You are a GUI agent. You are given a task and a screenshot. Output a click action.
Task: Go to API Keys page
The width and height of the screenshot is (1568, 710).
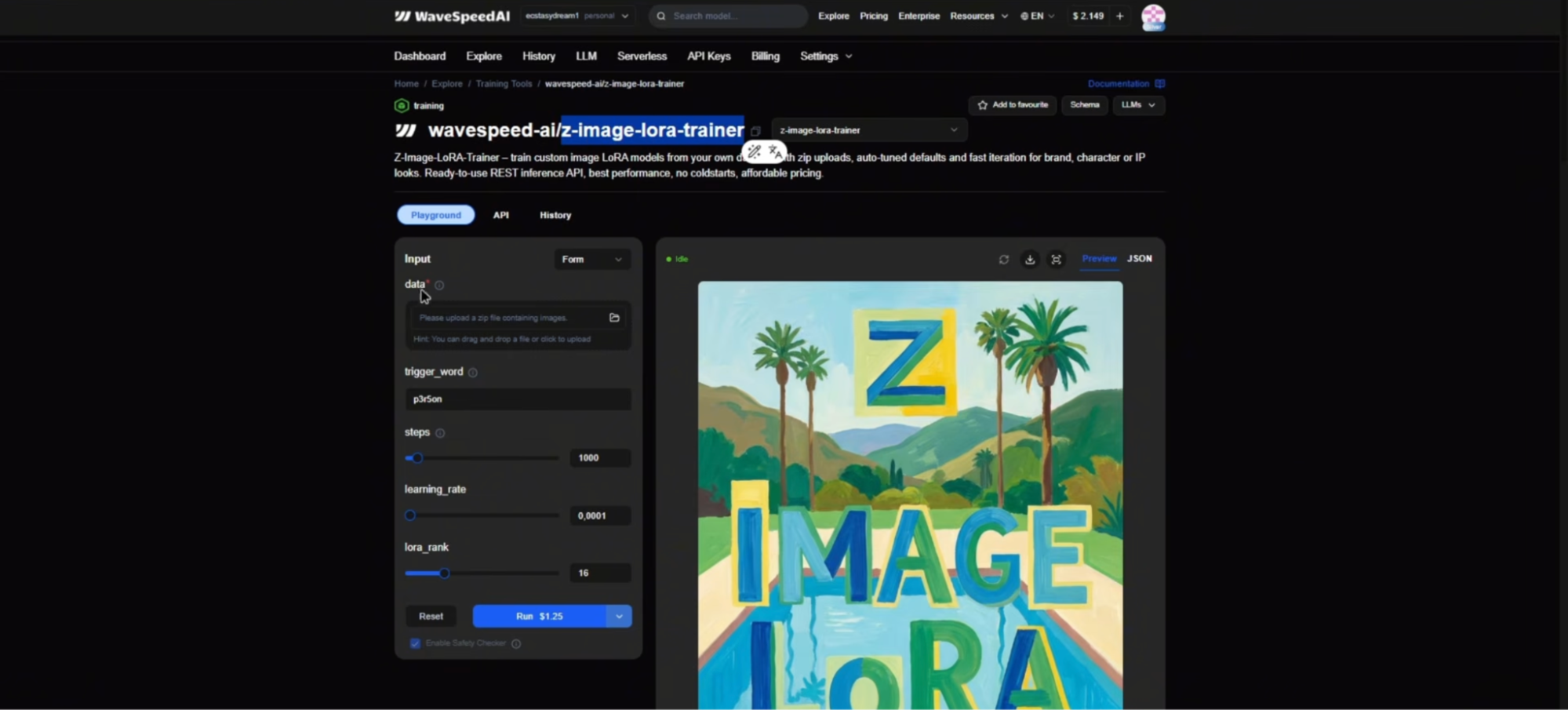[709, 56]
